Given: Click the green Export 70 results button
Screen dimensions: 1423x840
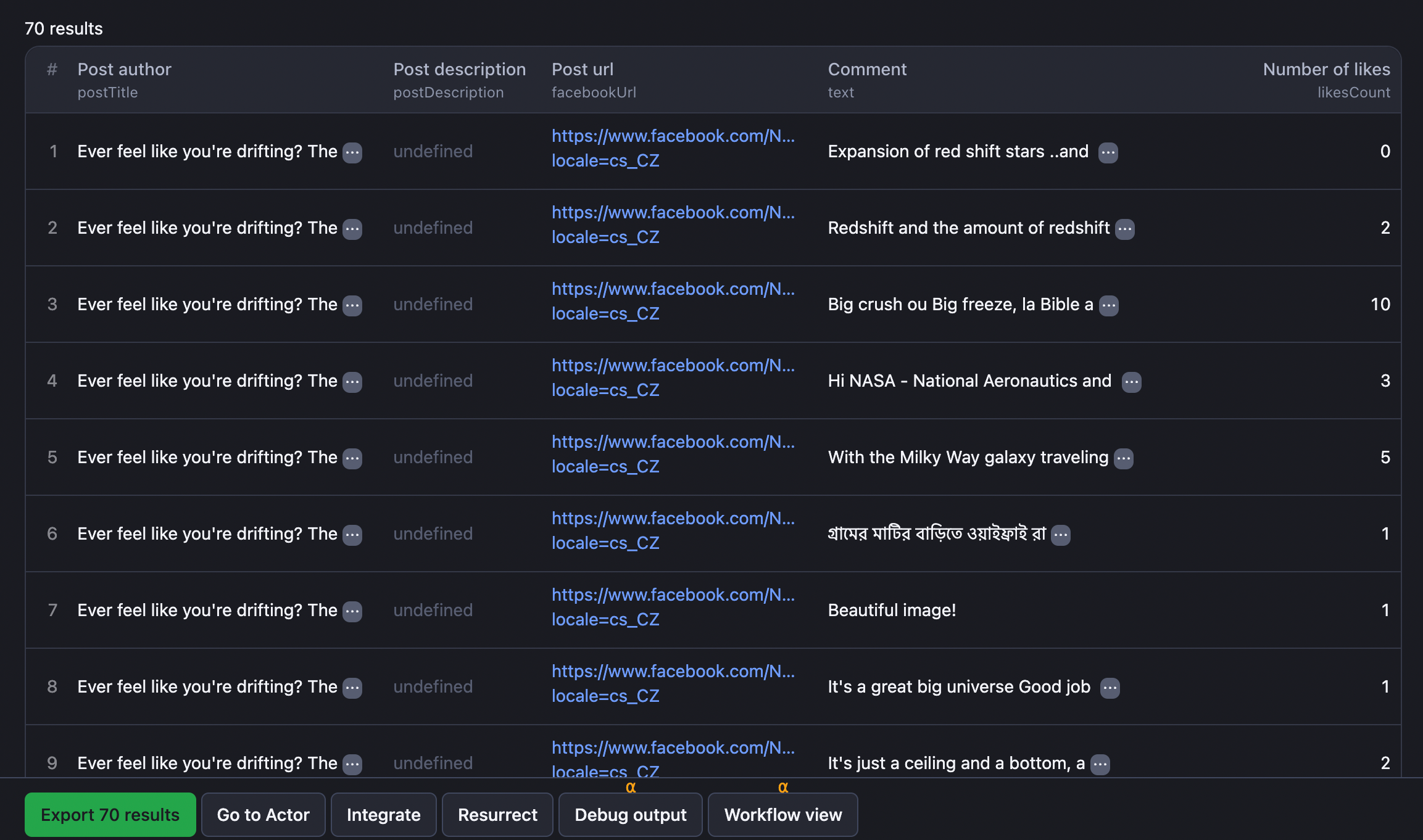Looking at the screenshot, I should tap(110, 815).
